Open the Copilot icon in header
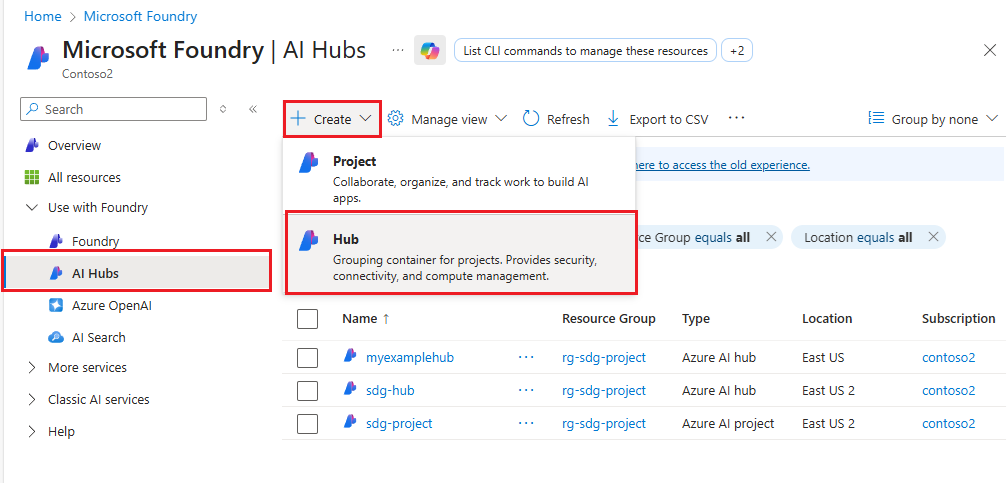The image size is (1007, 483). [430, 51]
